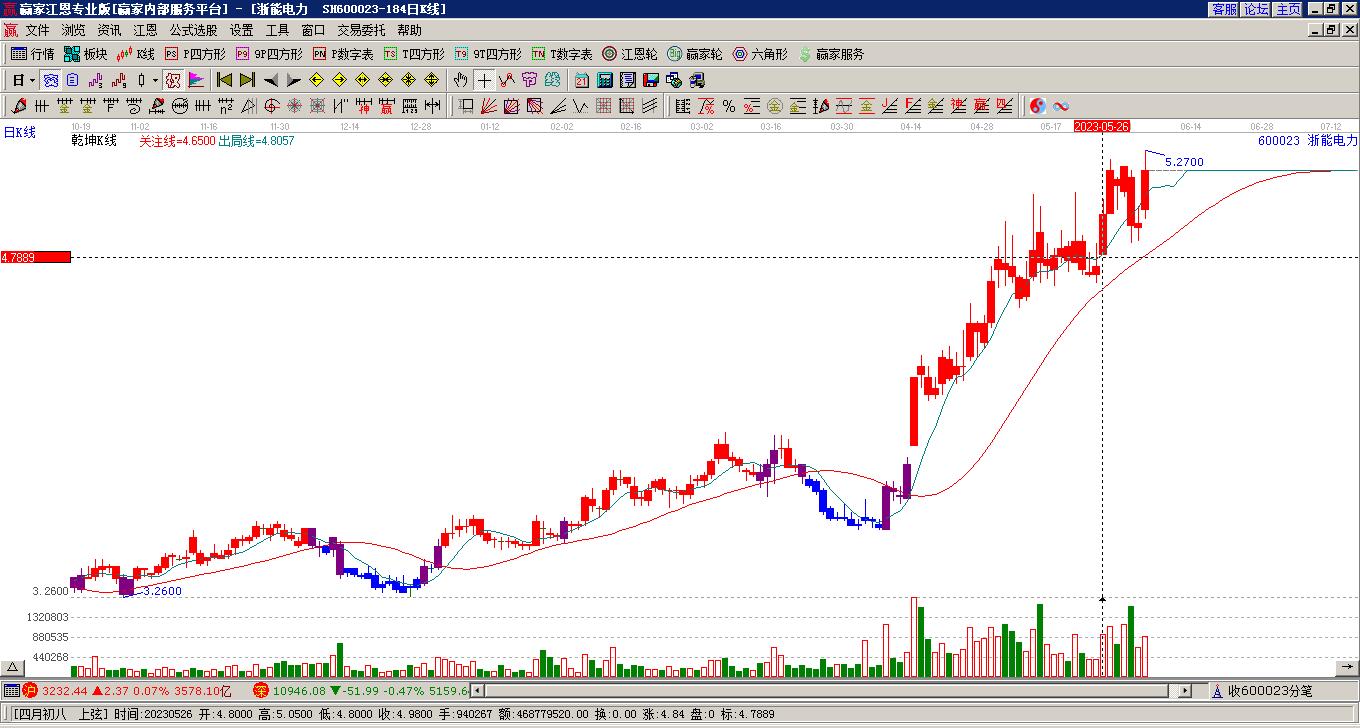
Task: Open the 9T四方形 tool
Action: tap(488, 54)
